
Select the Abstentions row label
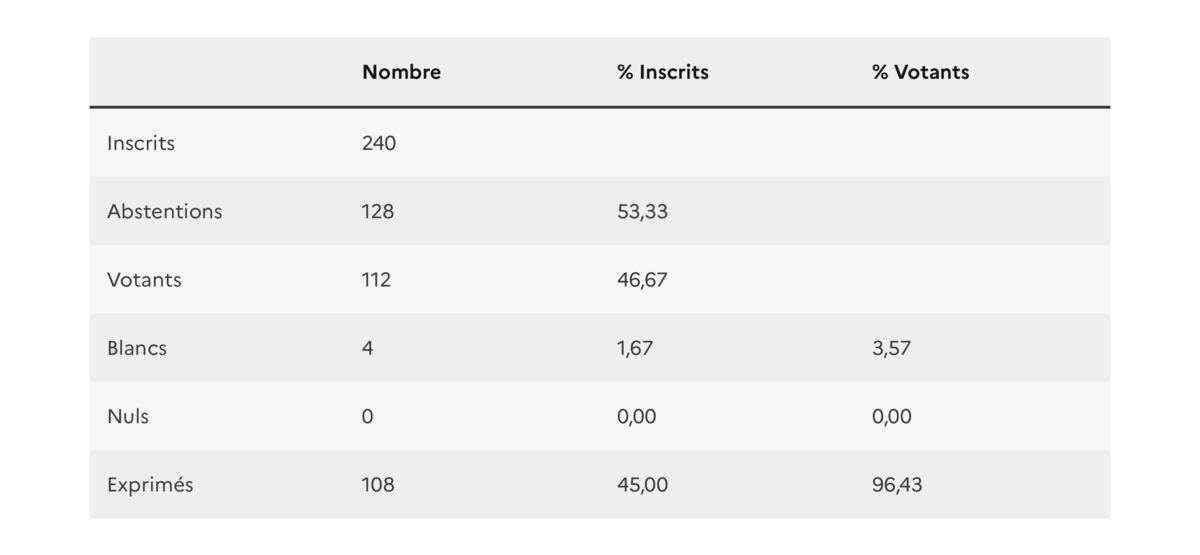pyautogui.click(x=165, y=211)
